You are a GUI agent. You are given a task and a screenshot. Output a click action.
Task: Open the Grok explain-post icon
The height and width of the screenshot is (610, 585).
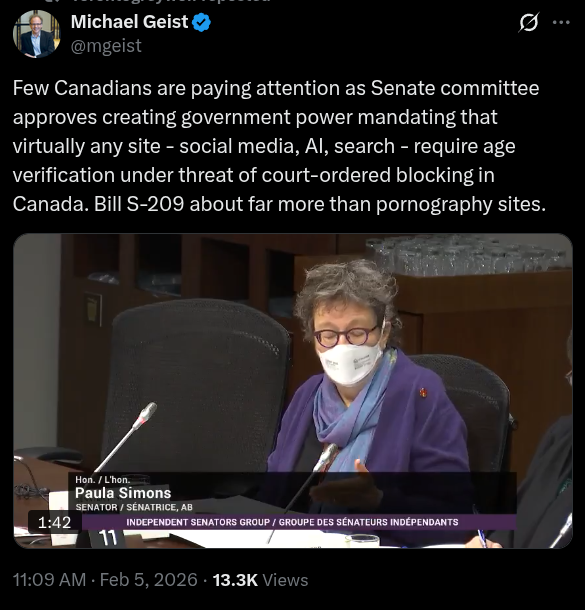(529, 22)
